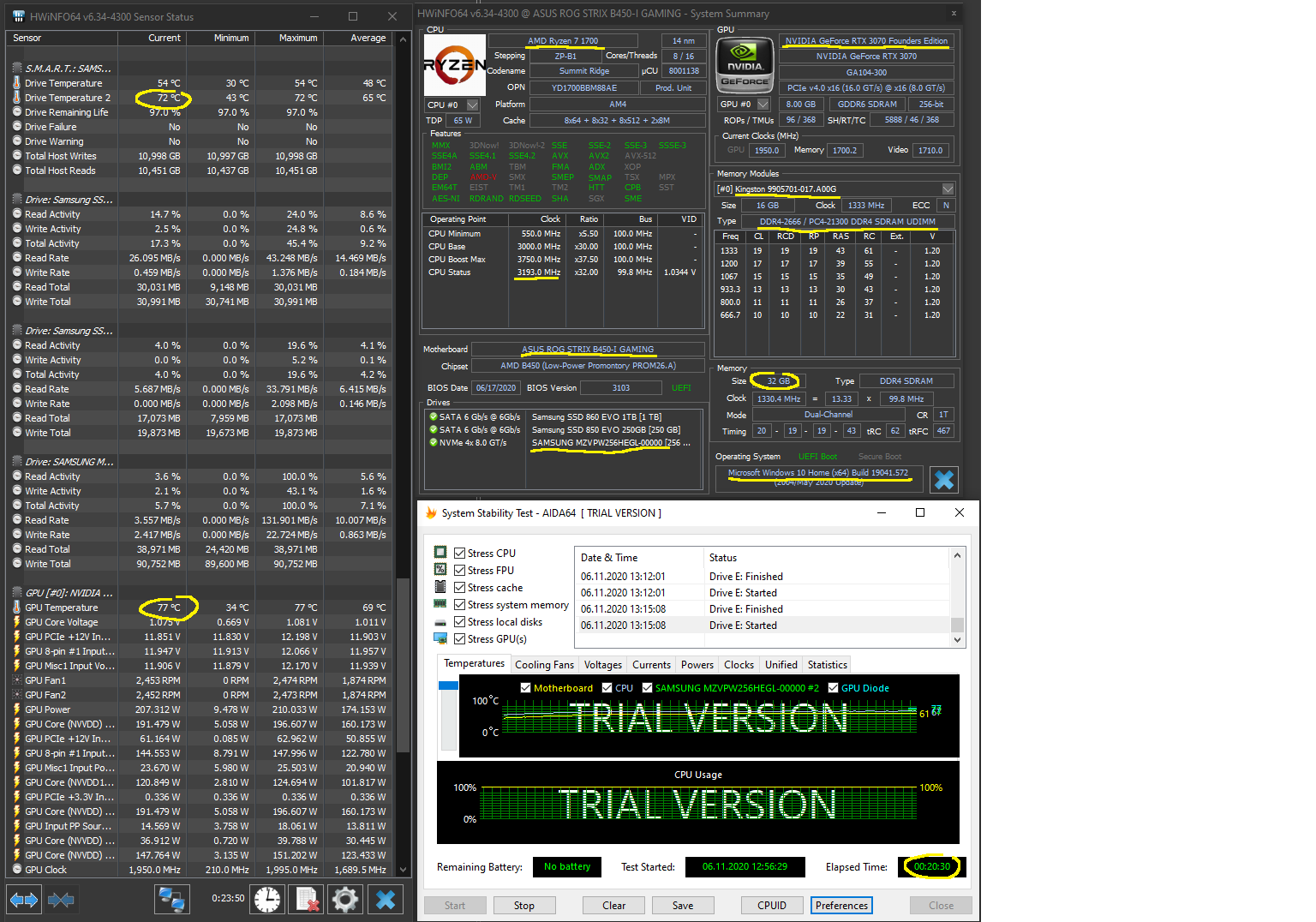Select the Clocks tab
The width and height of the screenshot is (1316, 922).
[739, 665]
